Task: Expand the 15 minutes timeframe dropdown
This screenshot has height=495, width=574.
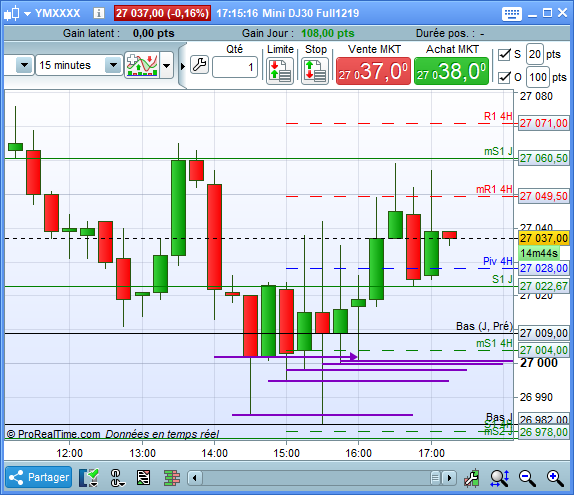Action: 113,66
